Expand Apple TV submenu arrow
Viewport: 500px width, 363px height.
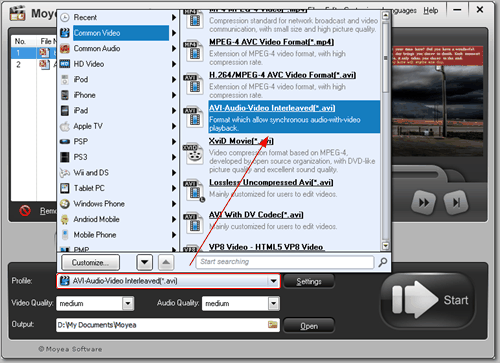pyautogui.click(x=174, y=126)
